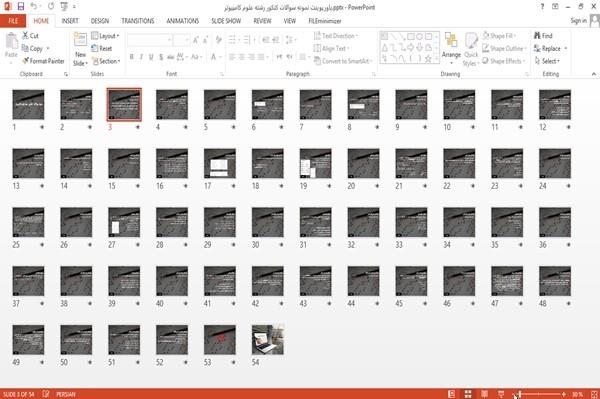
Task: Toggle Italic formatting
Action: click(x=141, y=57)
